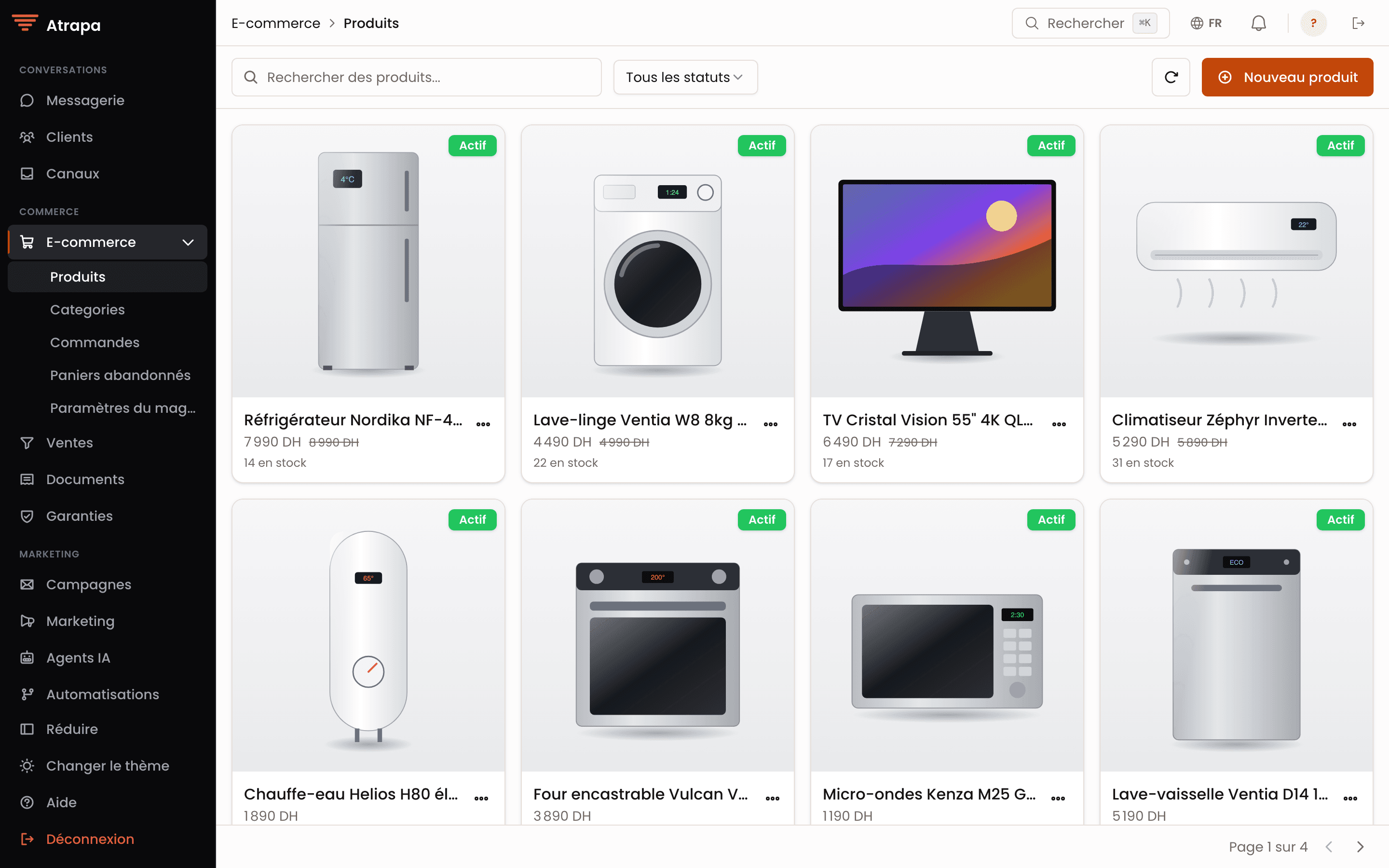Open the Aide help item
Image resolution: width=1389 pixels, height=868 pixels.
108,802
